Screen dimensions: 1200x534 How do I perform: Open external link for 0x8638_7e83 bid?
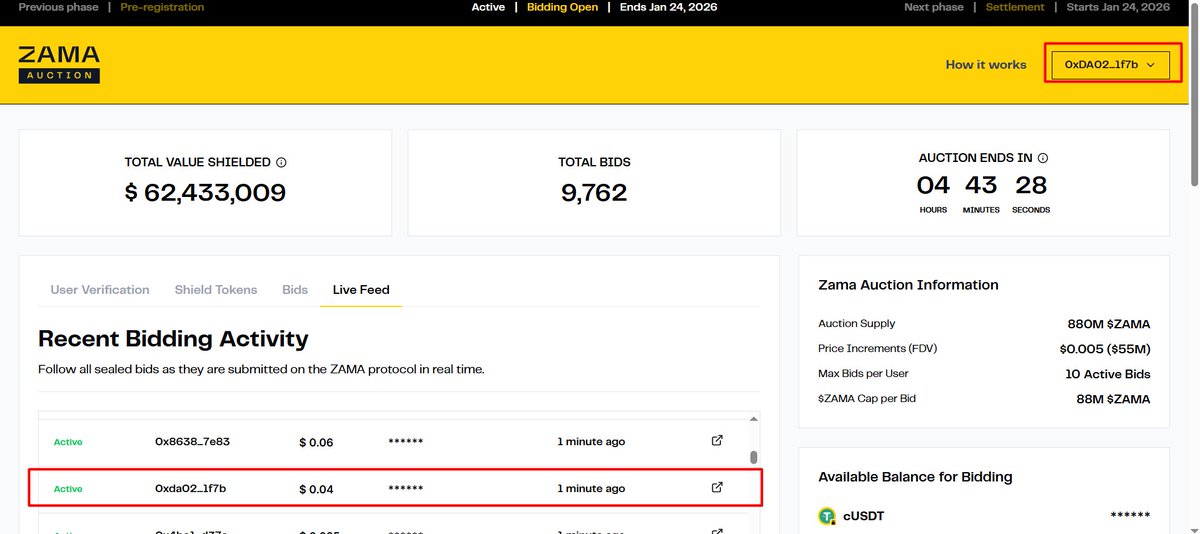[x=717, y=441]
